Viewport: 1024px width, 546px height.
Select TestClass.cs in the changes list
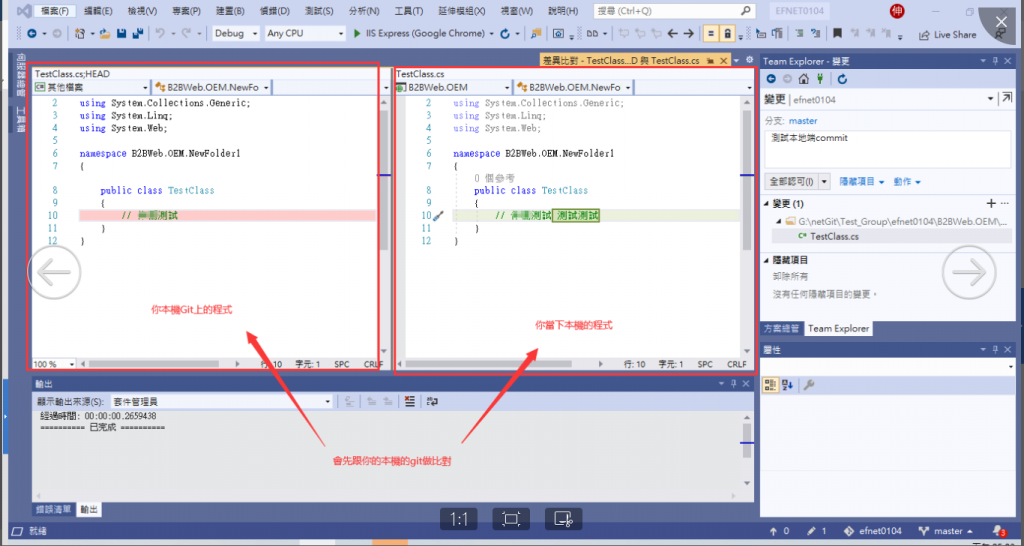(x=891, y=236)
